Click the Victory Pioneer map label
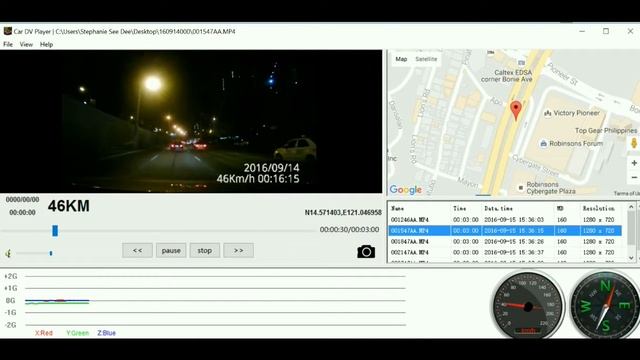The height and width of the screenshot is (360, 640). [x=576, y=113]
